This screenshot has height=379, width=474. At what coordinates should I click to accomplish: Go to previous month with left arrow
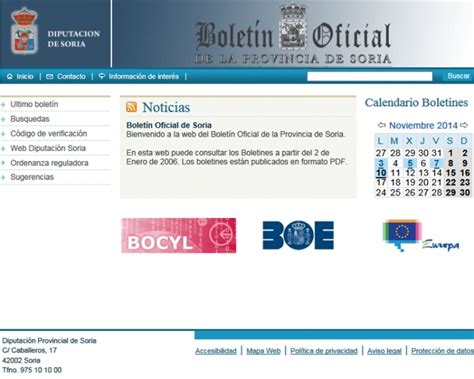coord(381,125)
